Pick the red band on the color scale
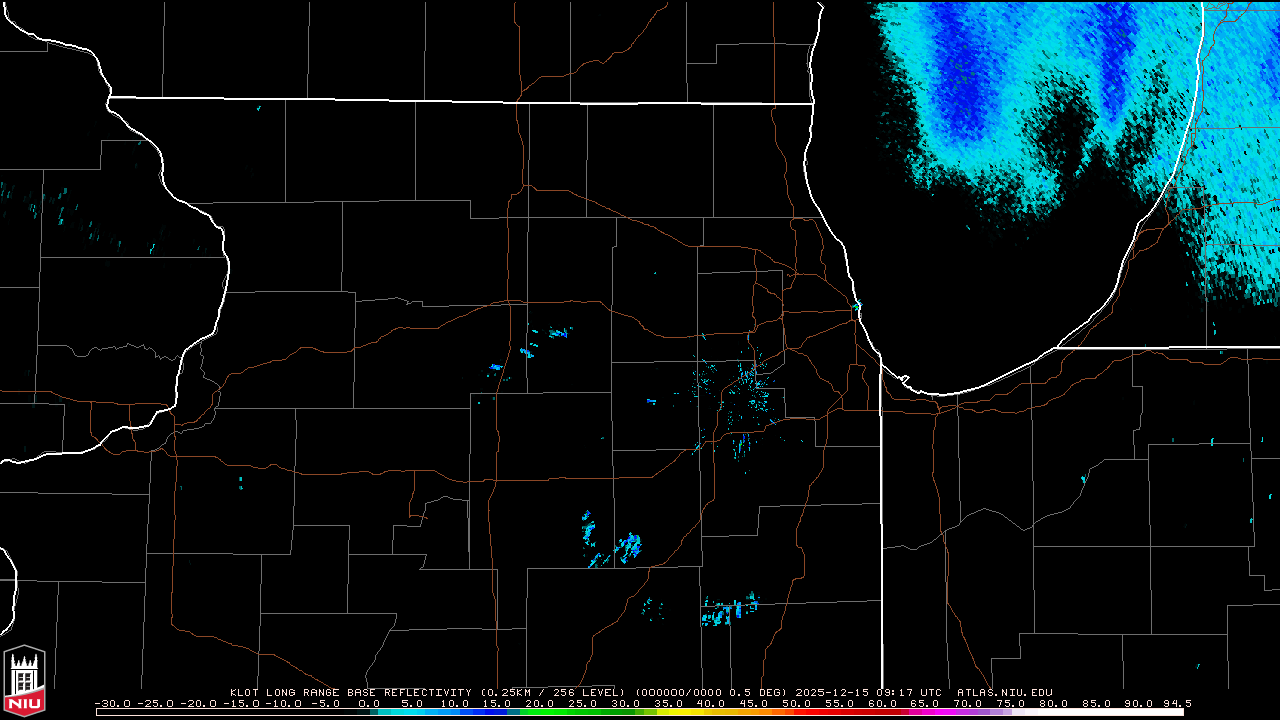 coord(830,712)
